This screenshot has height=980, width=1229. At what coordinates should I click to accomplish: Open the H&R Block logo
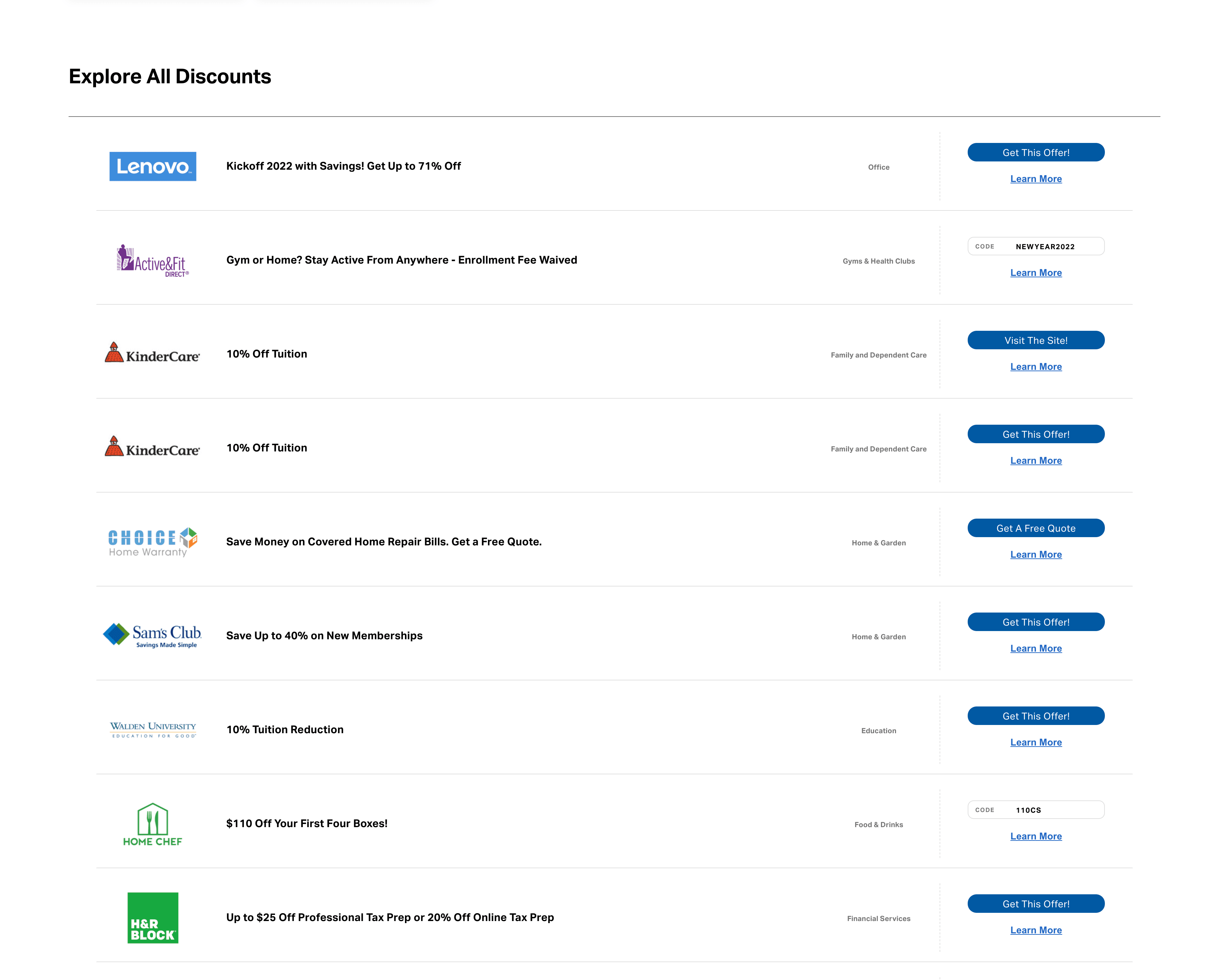[152, 918]
